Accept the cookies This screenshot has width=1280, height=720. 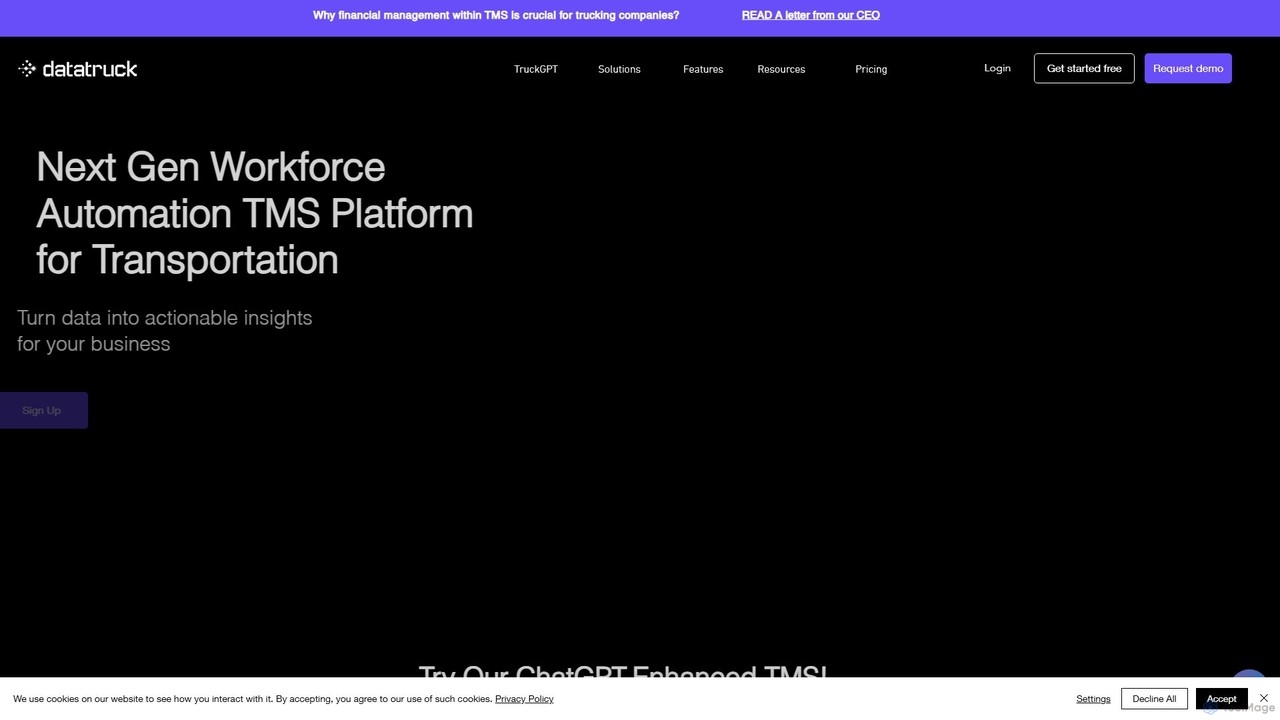pyautogui.click(x=1221, y=699)
